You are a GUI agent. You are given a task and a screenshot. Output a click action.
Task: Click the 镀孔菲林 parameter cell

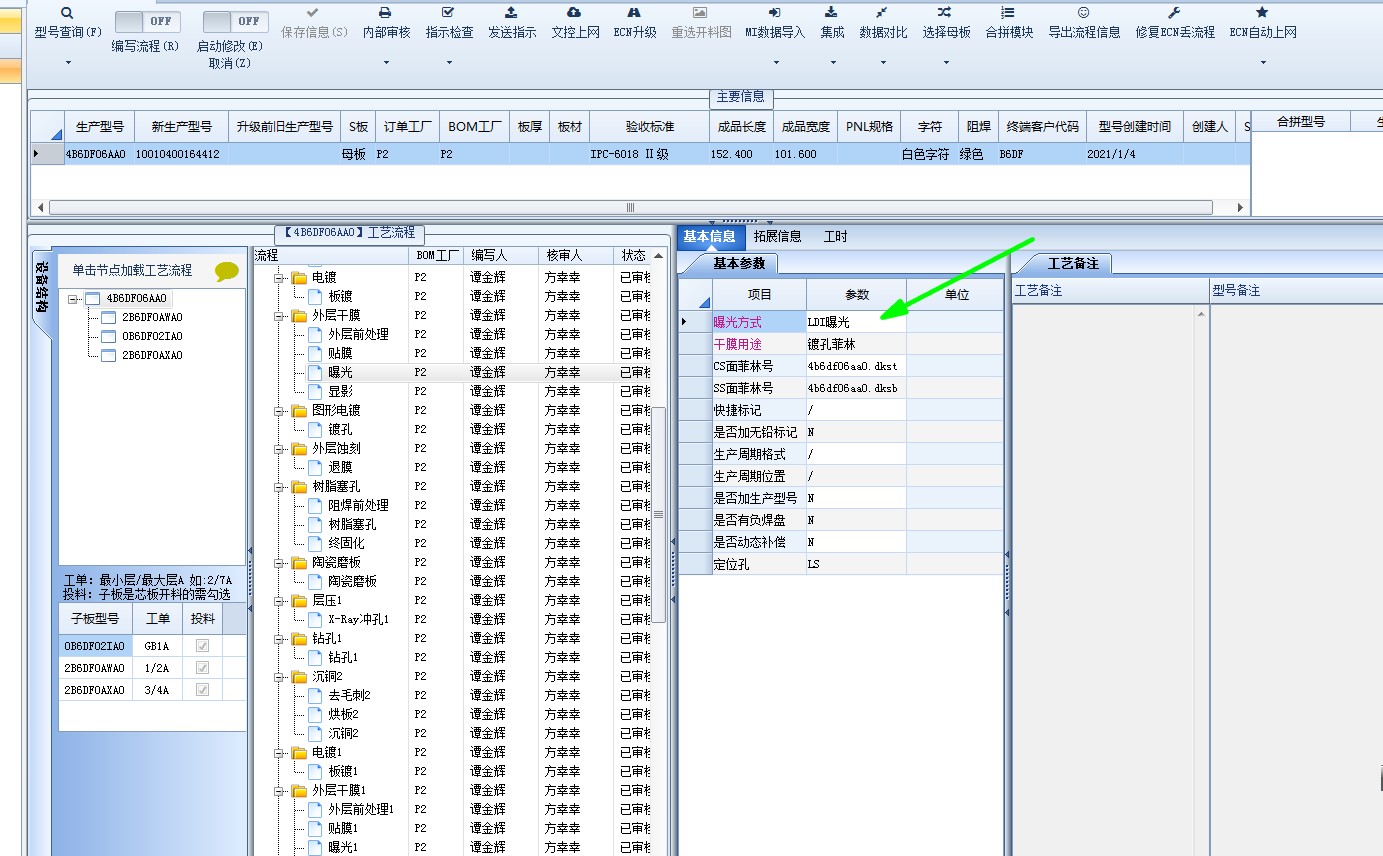(x=856, y=344)
